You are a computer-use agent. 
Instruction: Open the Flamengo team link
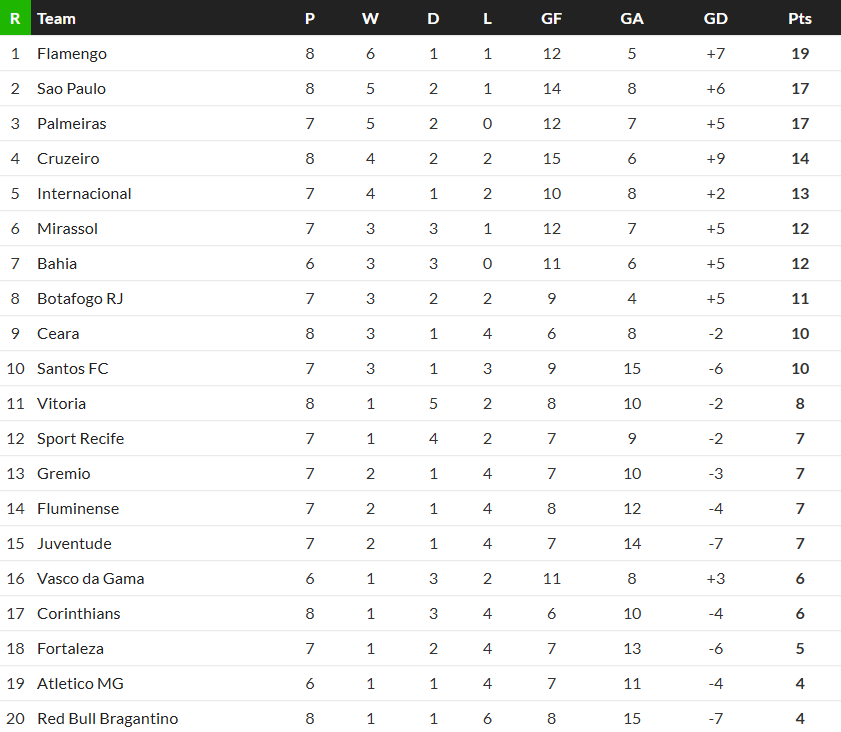click(72, 54)
